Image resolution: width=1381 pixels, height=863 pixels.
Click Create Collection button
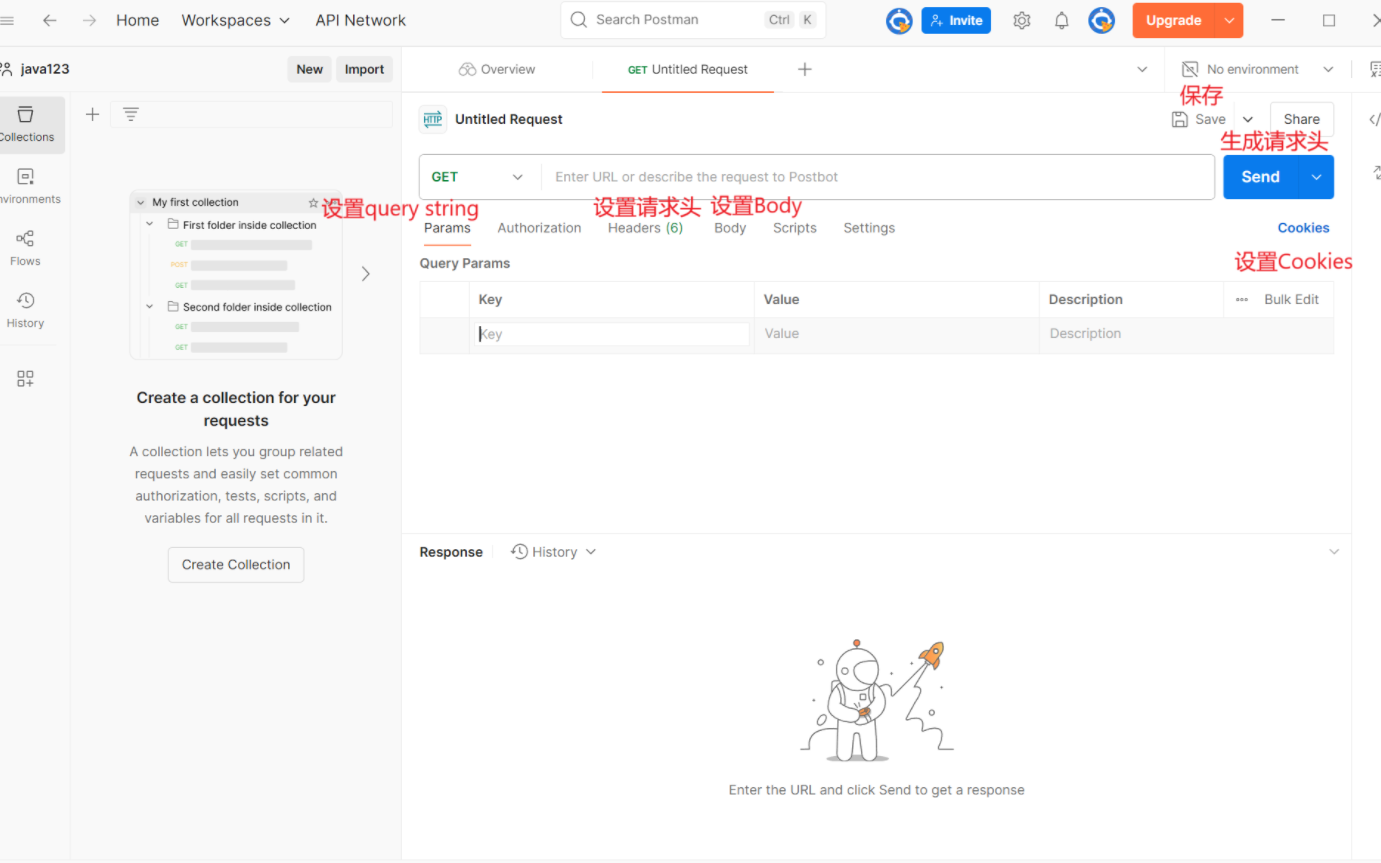pyautogui.click(x=236, y=564)
